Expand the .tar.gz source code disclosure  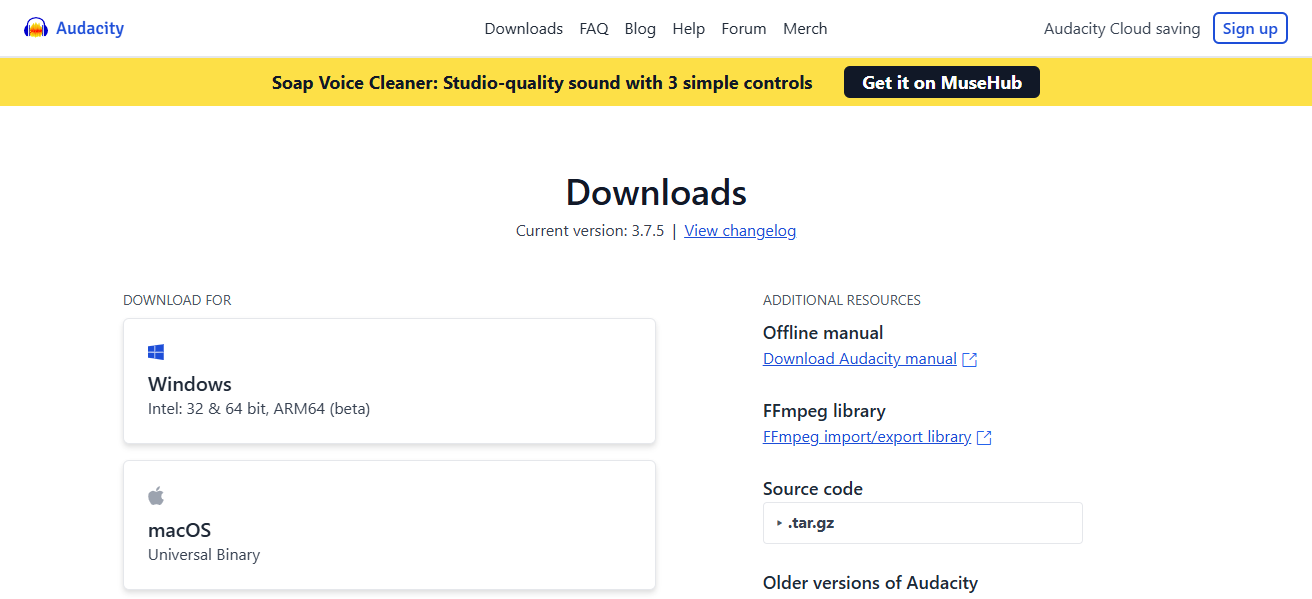pos(922,523)
